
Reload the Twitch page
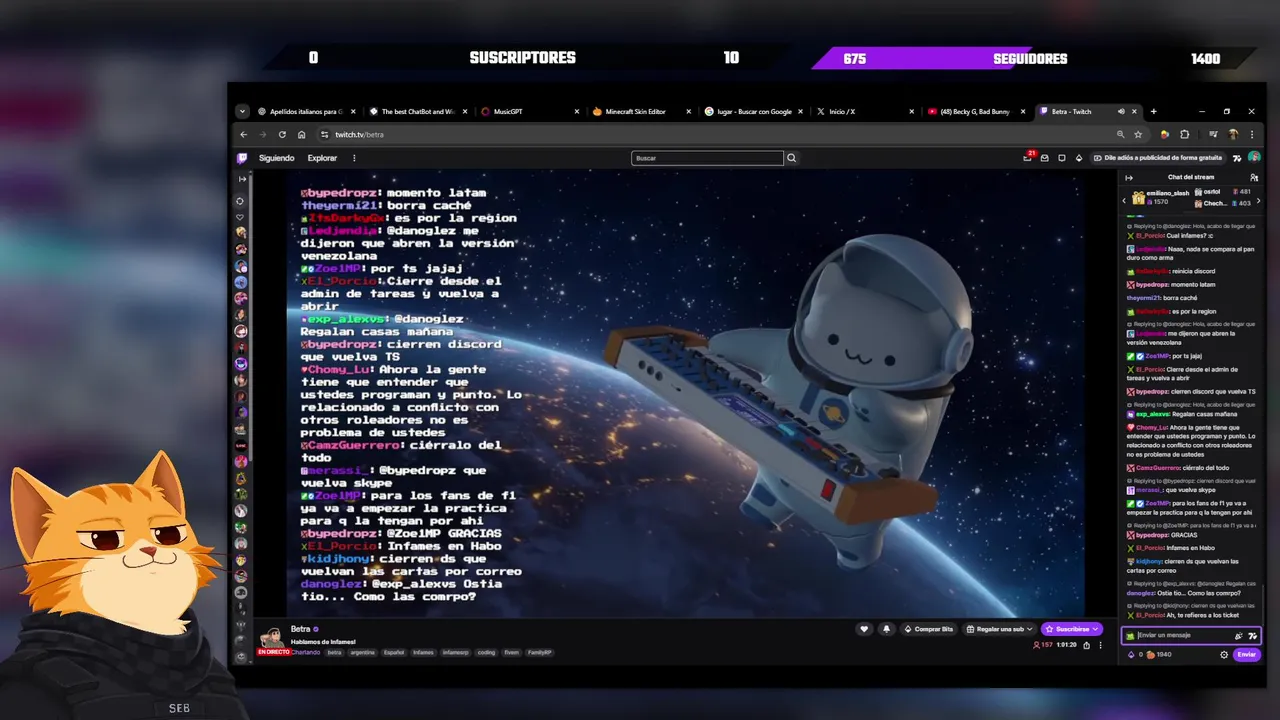point(282,135)
